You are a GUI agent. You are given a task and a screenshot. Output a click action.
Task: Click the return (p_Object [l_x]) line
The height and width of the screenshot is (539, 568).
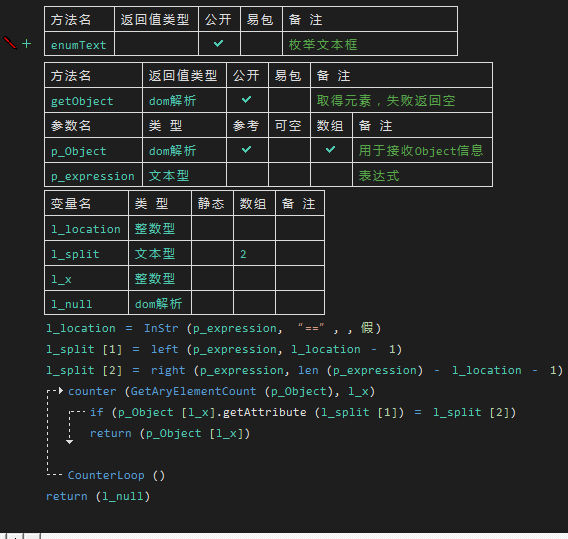[x=170, y=433]
